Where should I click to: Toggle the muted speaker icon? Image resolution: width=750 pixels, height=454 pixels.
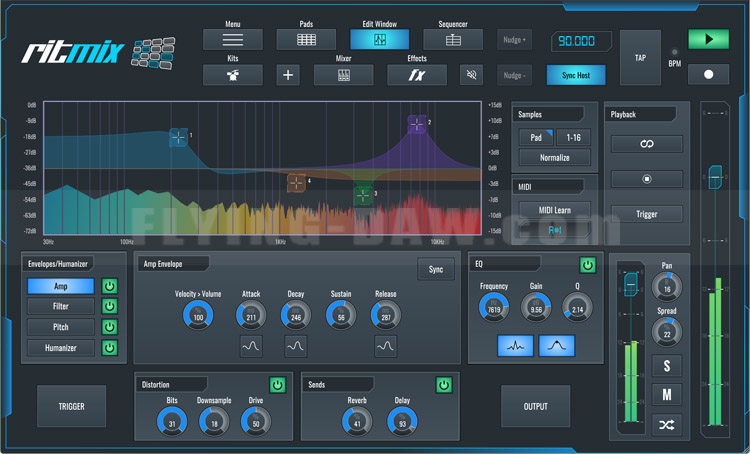click(471, 75)
